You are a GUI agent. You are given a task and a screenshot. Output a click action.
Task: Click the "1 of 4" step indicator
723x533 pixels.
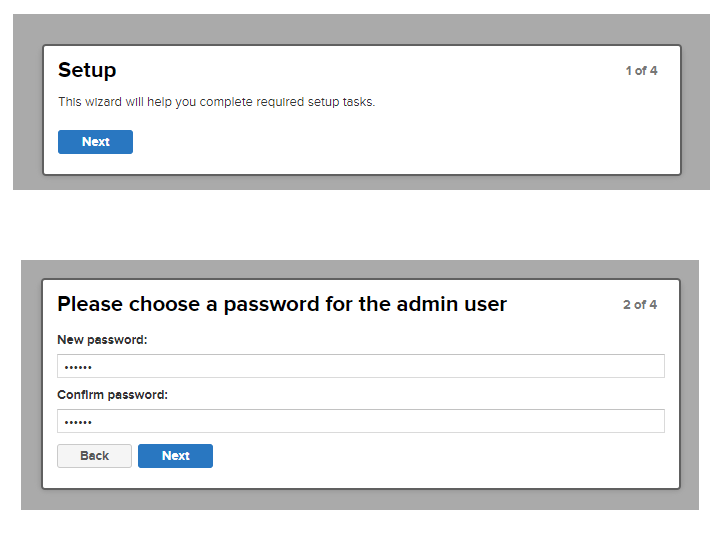tap(641, 71)
